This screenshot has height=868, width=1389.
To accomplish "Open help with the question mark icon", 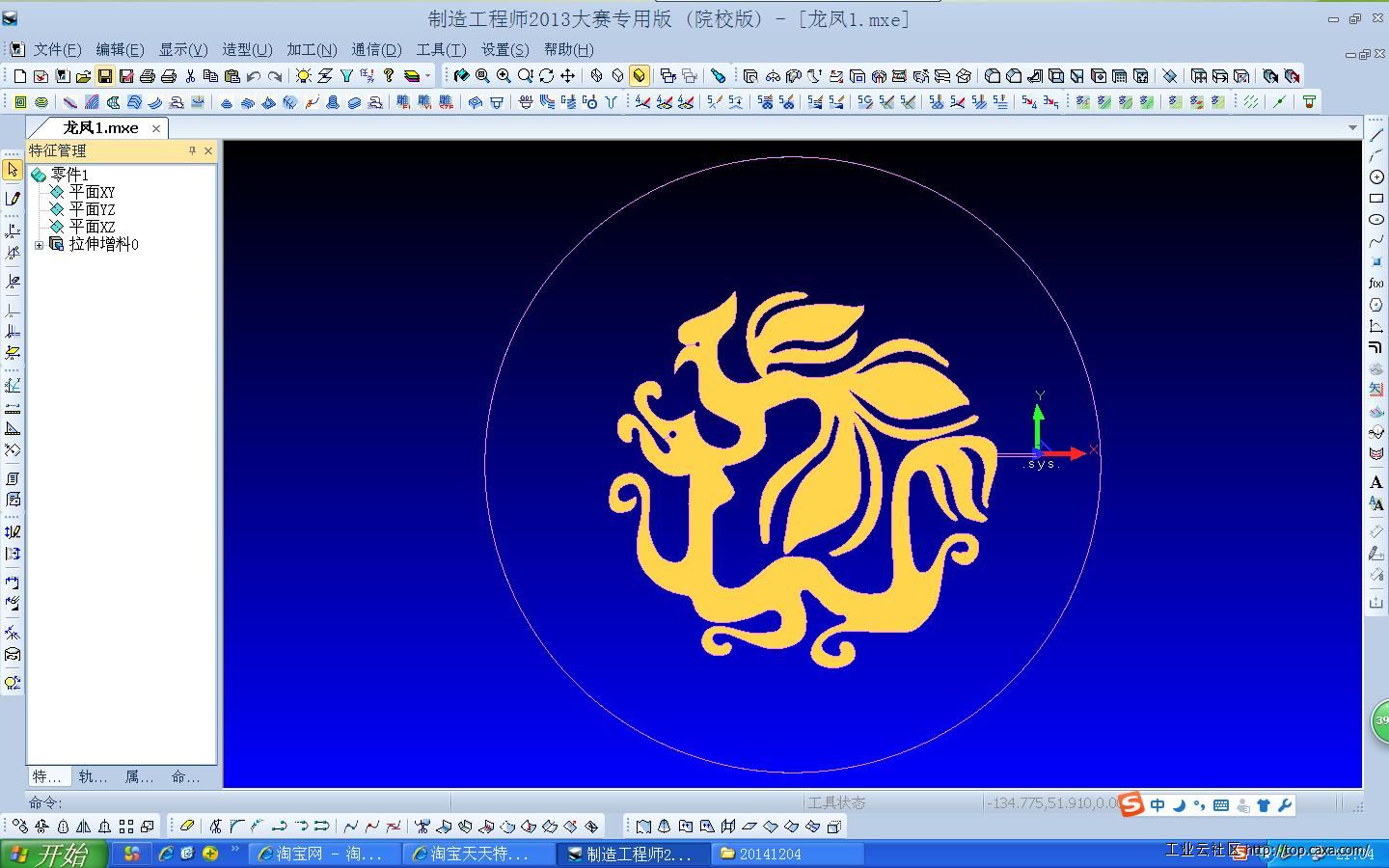I will tap(389, 75).
